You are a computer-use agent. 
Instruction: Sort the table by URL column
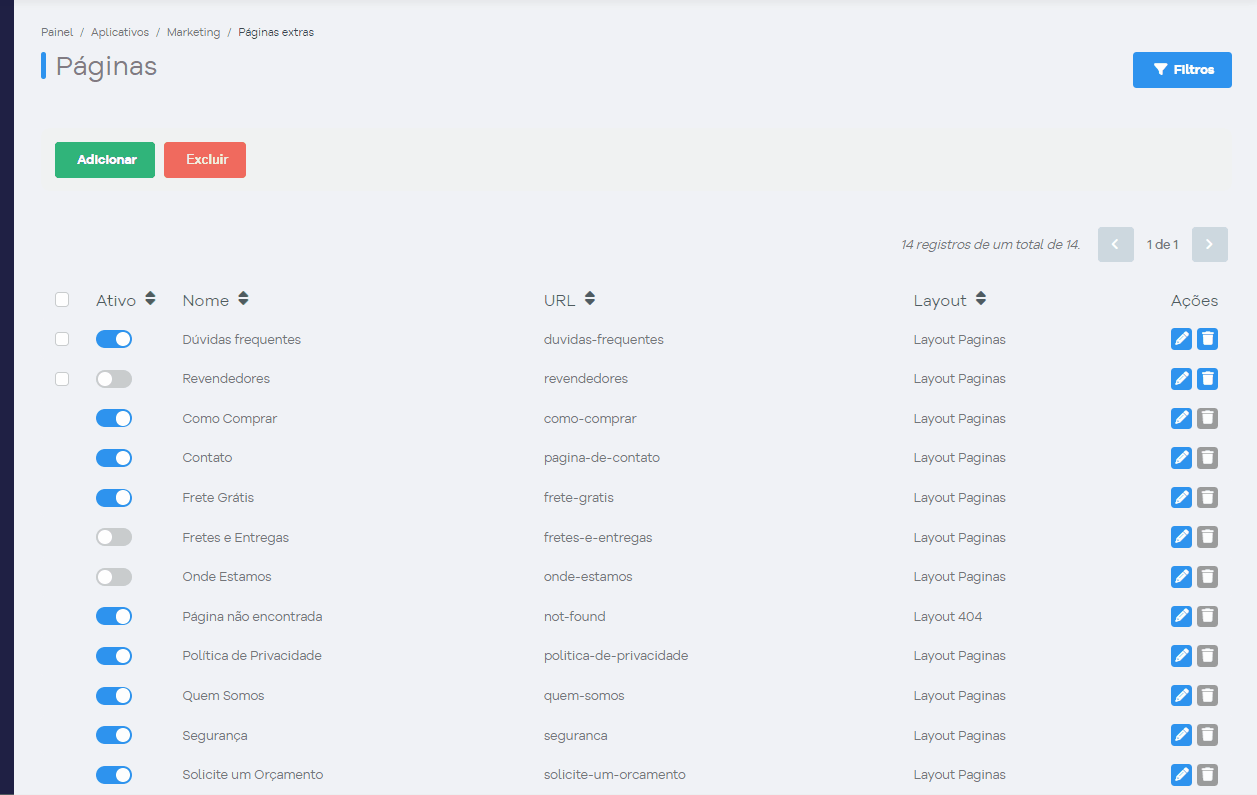tap(589, 299)
